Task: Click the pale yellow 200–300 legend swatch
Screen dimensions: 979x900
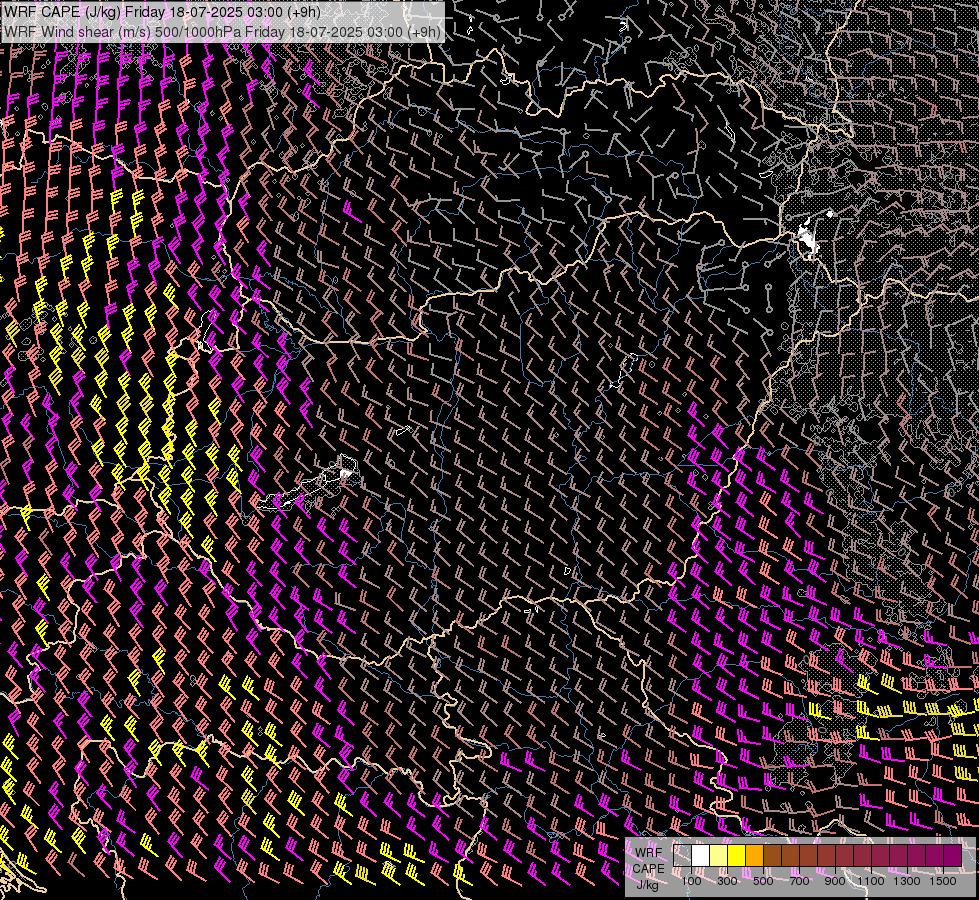Action: 719,855
